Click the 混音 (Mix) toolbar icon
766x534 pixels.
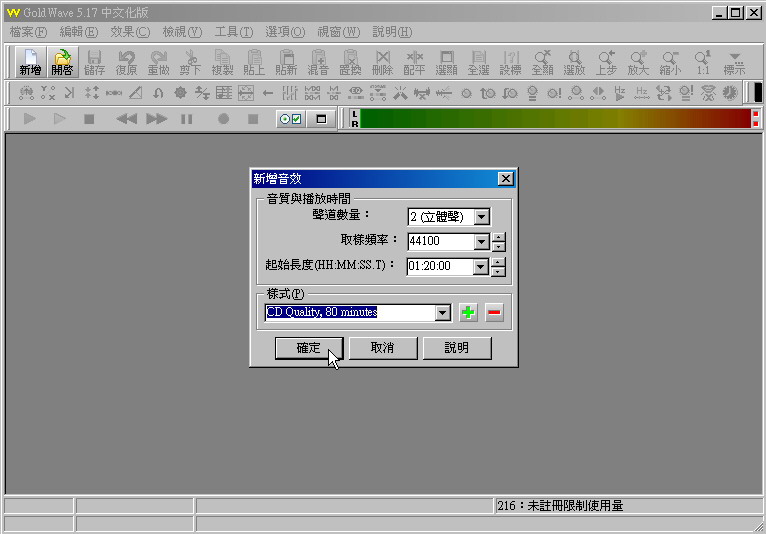point(318,62)
